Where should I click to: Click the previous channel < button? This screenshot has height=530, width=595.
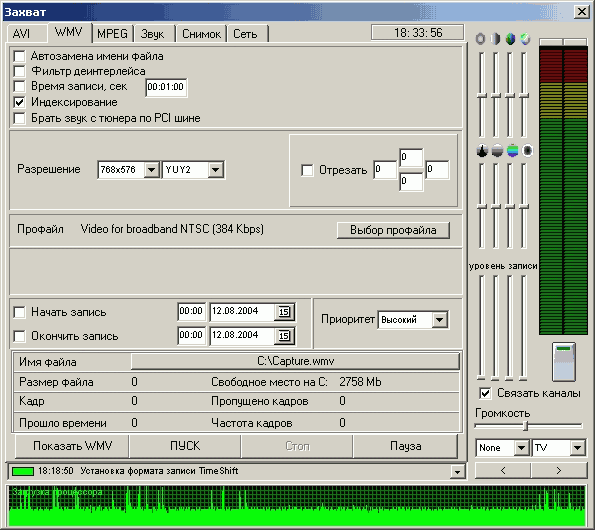click(x=503, y=470)
